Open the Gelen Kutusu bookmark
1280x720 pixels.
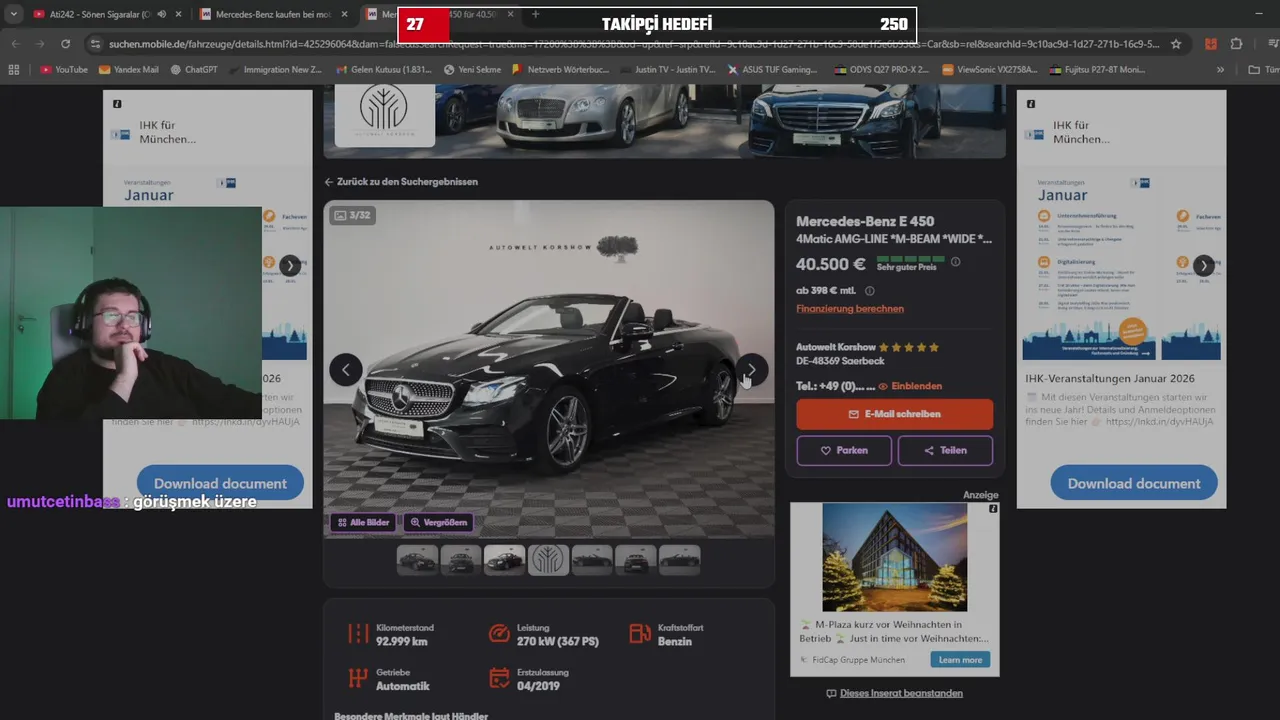pyautogui.click(x=384, y=70)
